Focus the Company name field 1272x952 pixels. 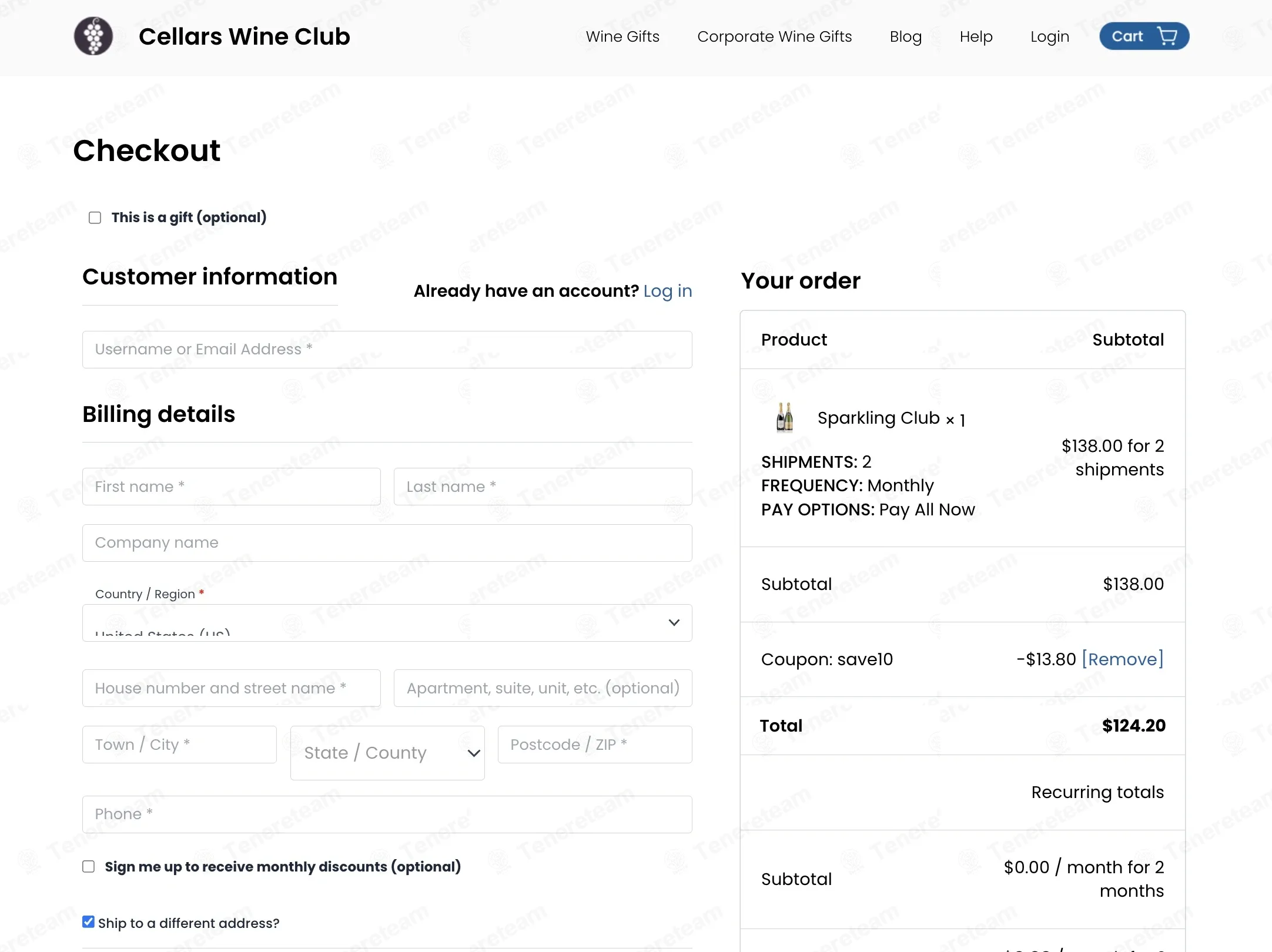click(x=387, y=543)
